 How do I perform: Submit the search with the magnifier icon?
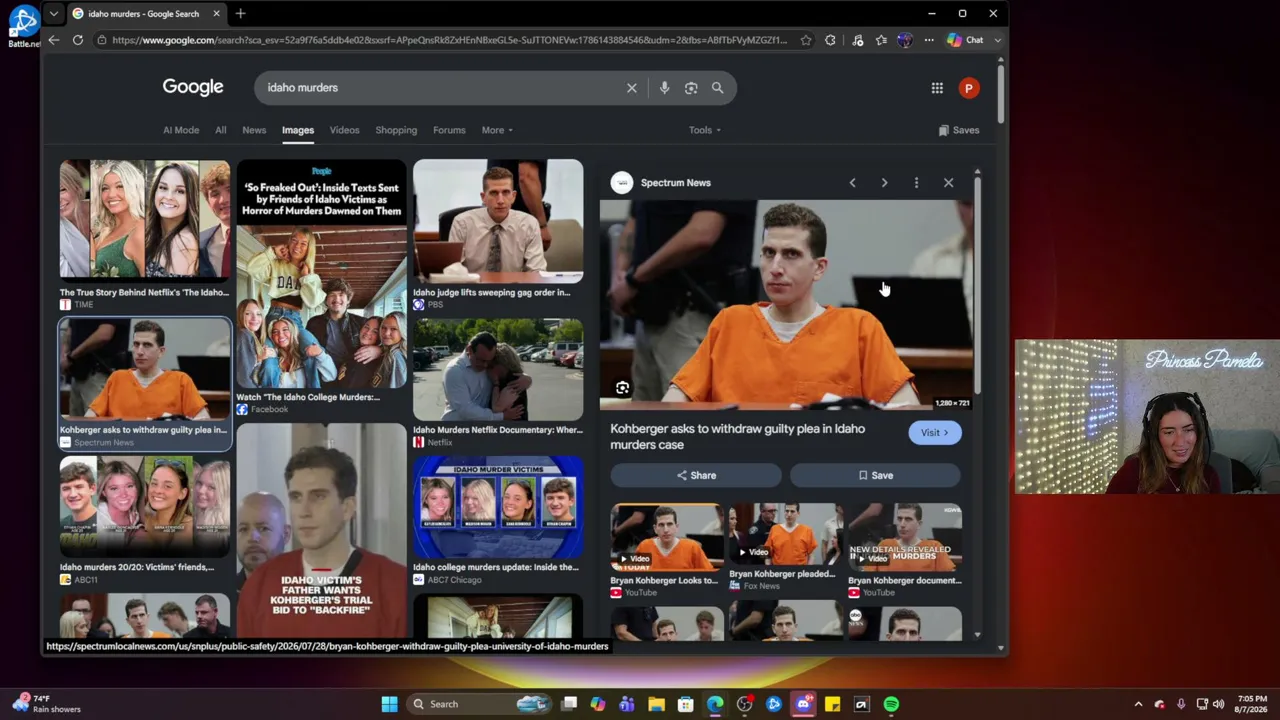[x=717, y=88]
